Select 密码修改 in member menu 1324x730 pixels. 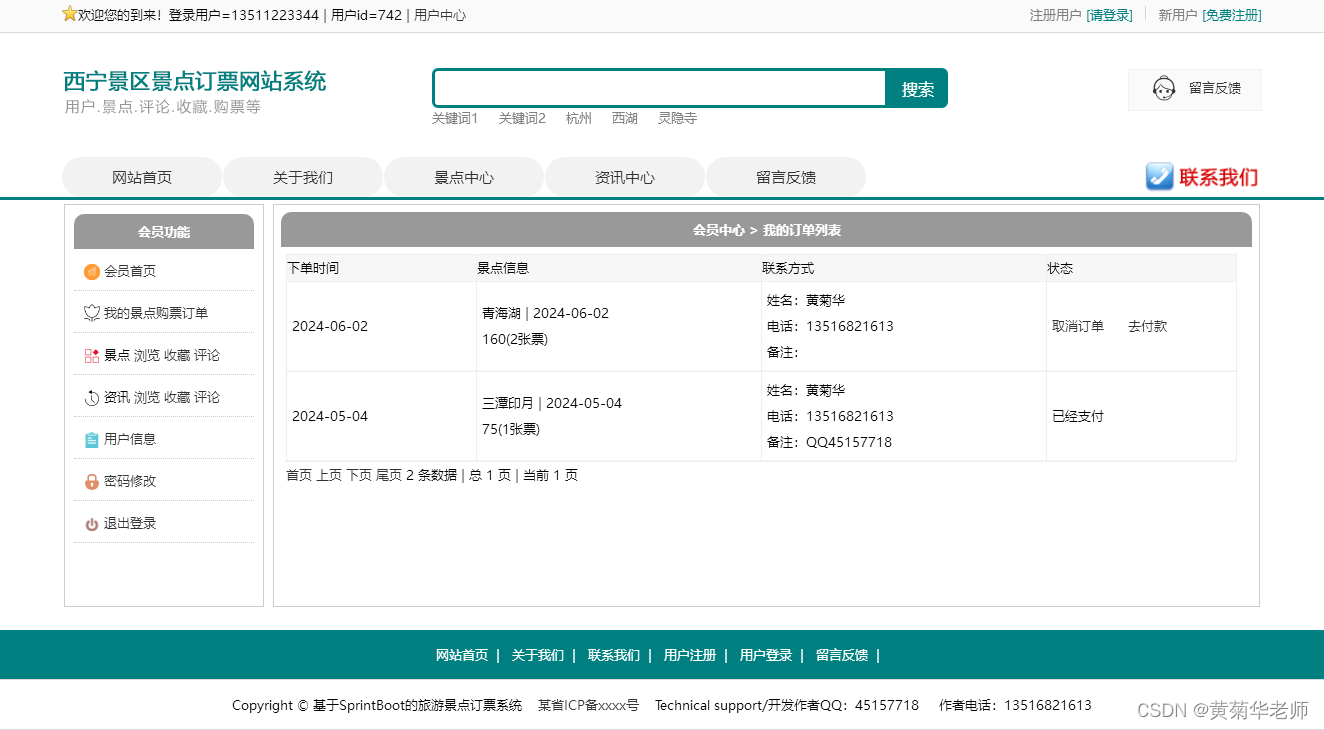coord(130,481)
